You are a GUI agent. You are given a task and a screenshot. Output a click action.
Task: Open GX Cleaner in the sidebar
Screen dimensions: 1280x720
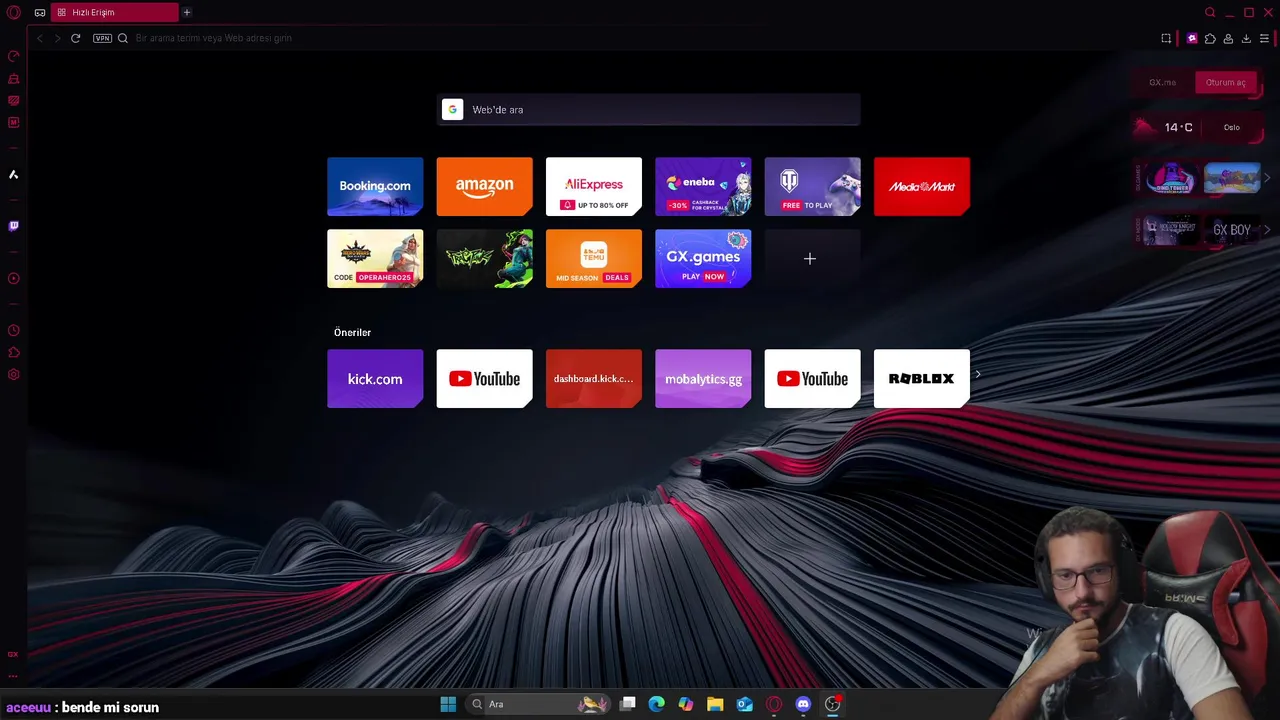14,78
